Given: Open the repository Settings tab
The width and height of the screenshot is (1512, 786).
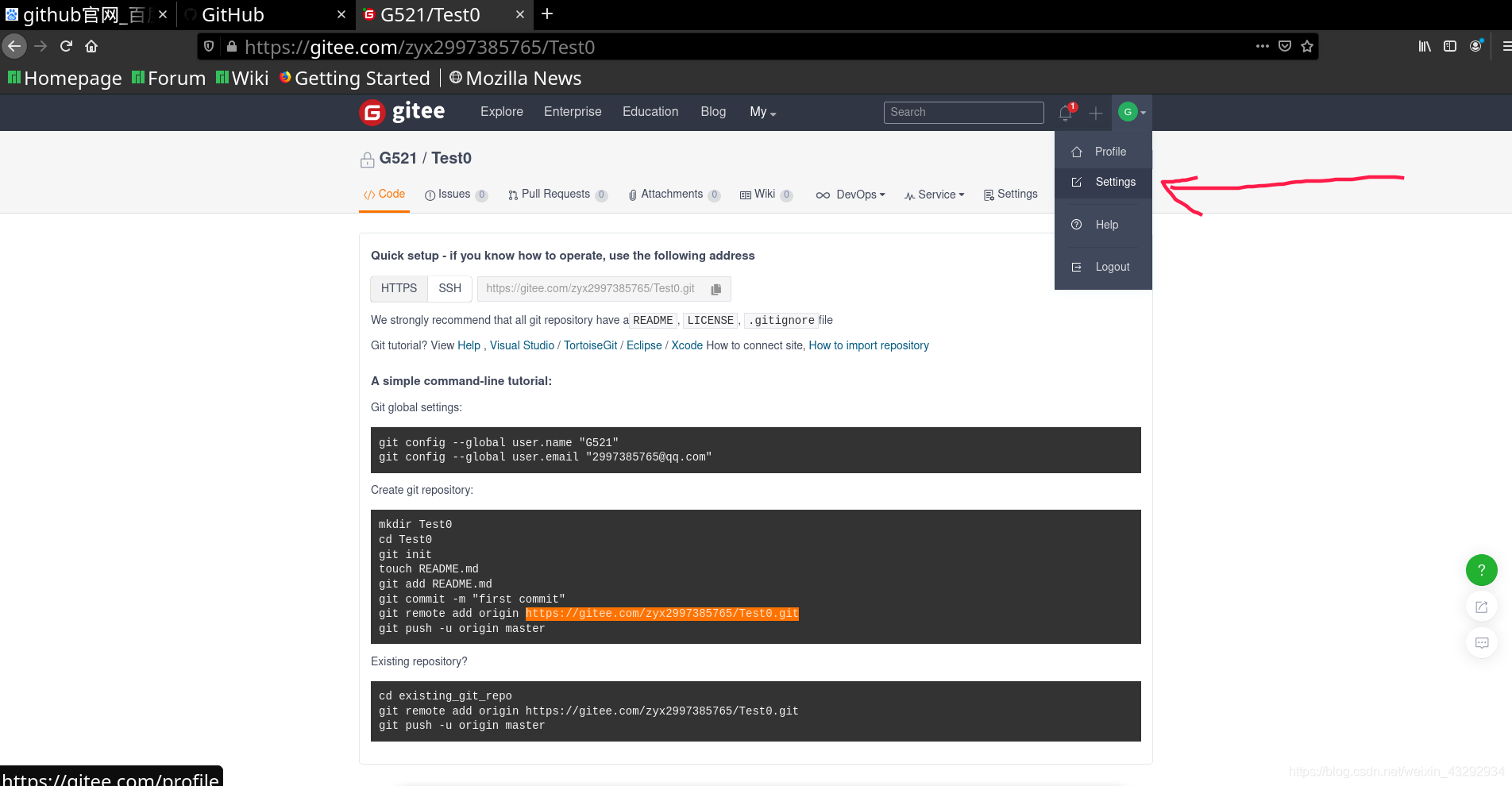Looking at the screenshot, I should pyautogui.click(x=1010, y=195).
